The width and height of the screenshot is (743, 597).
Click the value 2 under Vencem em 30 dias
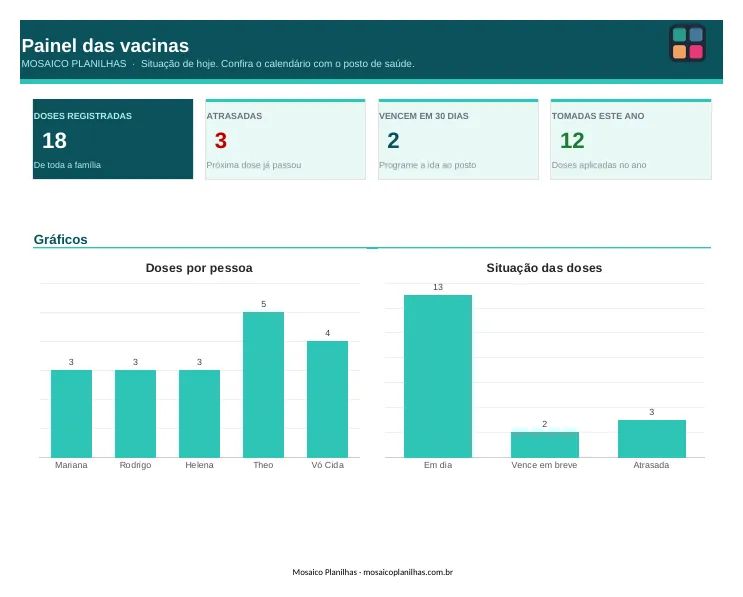pyautogui.click(x=393, y=141)
